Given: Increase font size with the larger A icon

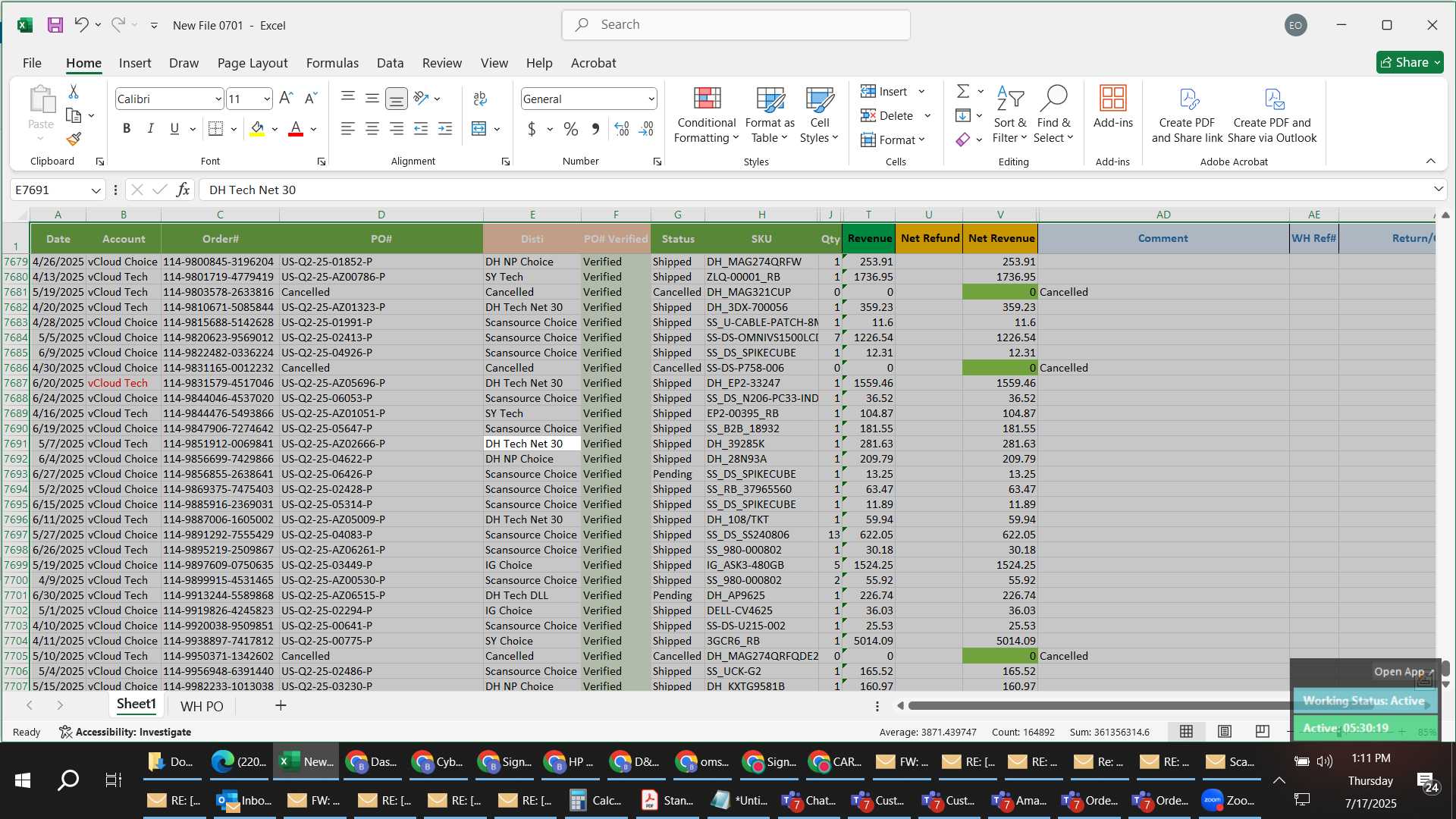Looking at the screenshot, I should (x=286, y=99).
